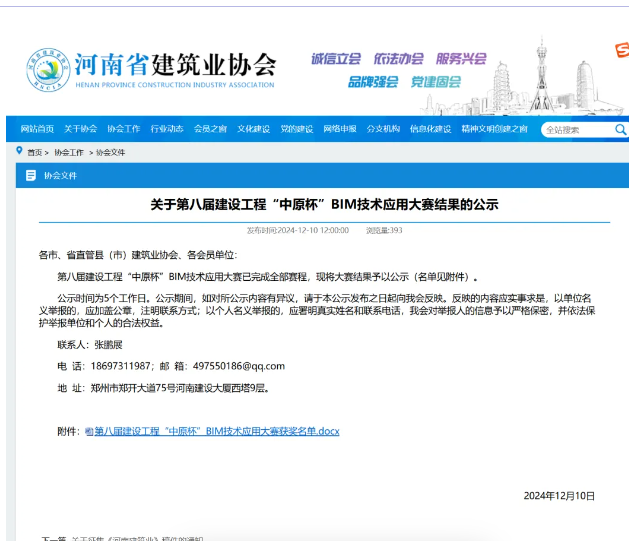
Task: Go to 协会文件 in the breadcrumb
Action: tap(111, 152)
